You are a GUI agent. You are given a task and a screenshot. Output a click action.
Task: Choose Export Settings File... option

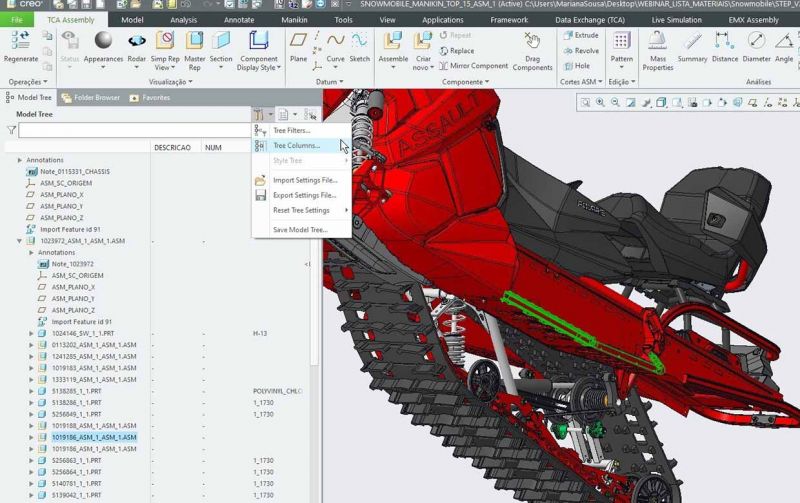point(302,195)
